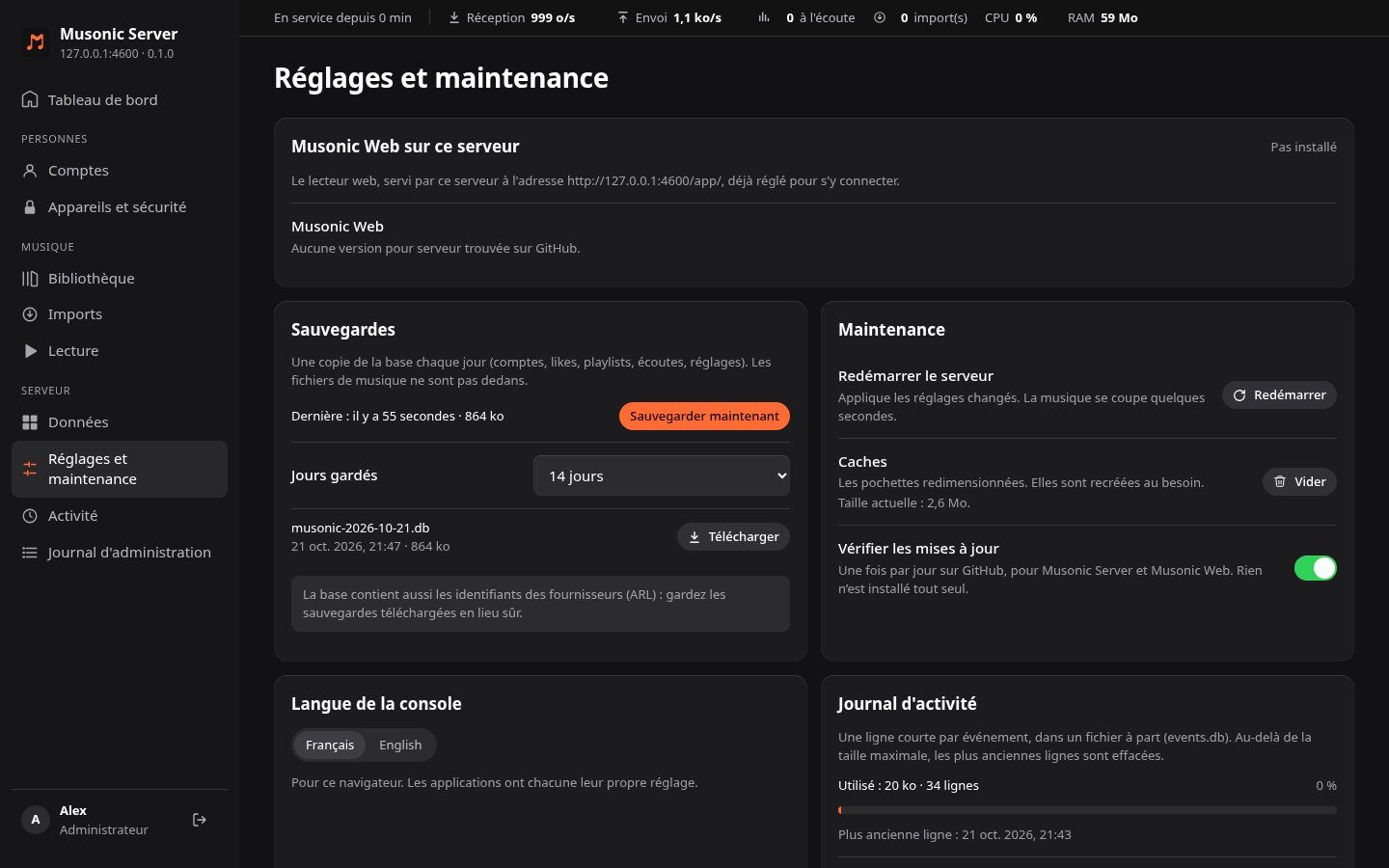
Task: Click the Lecture play icon
Action: [30, 351]
